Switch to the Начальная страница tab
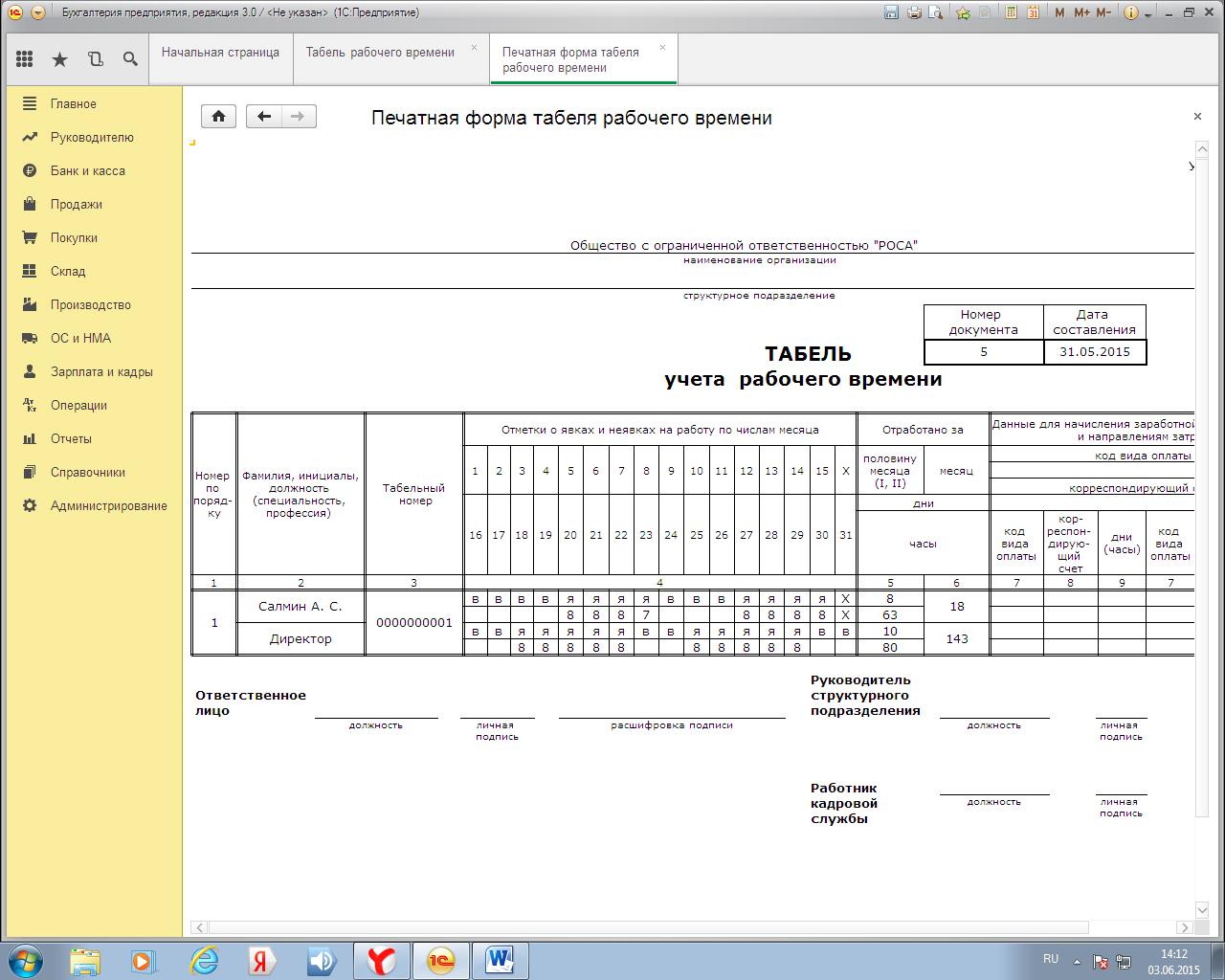1225x980 pixels. coord(220,53)
